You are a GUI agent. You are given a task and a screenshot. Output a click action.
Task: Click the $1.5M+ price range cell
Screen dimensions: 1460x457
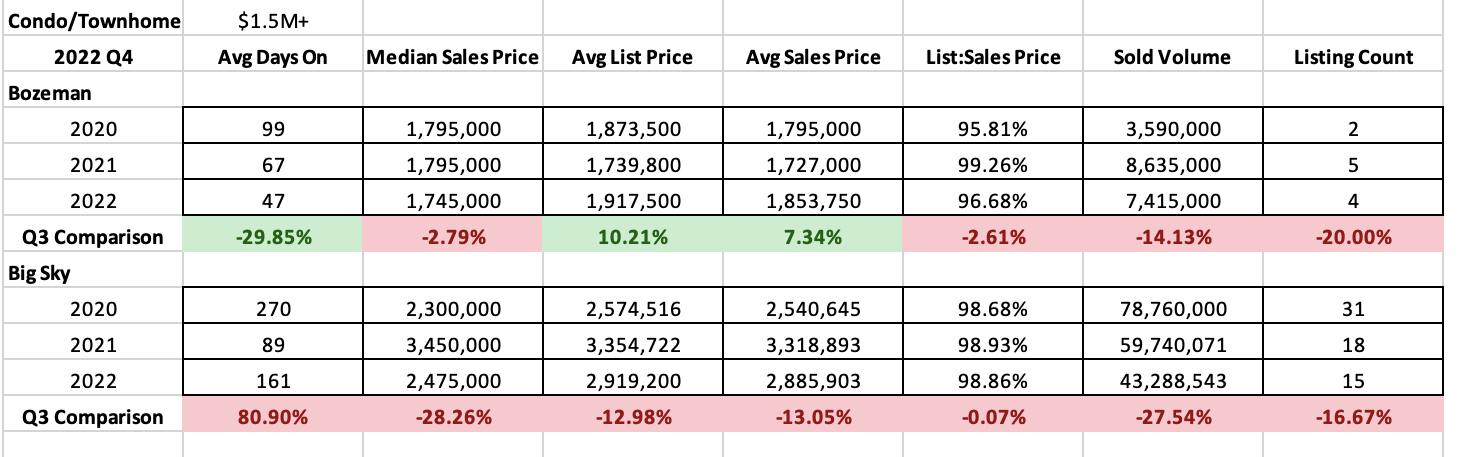coord(273,20)
